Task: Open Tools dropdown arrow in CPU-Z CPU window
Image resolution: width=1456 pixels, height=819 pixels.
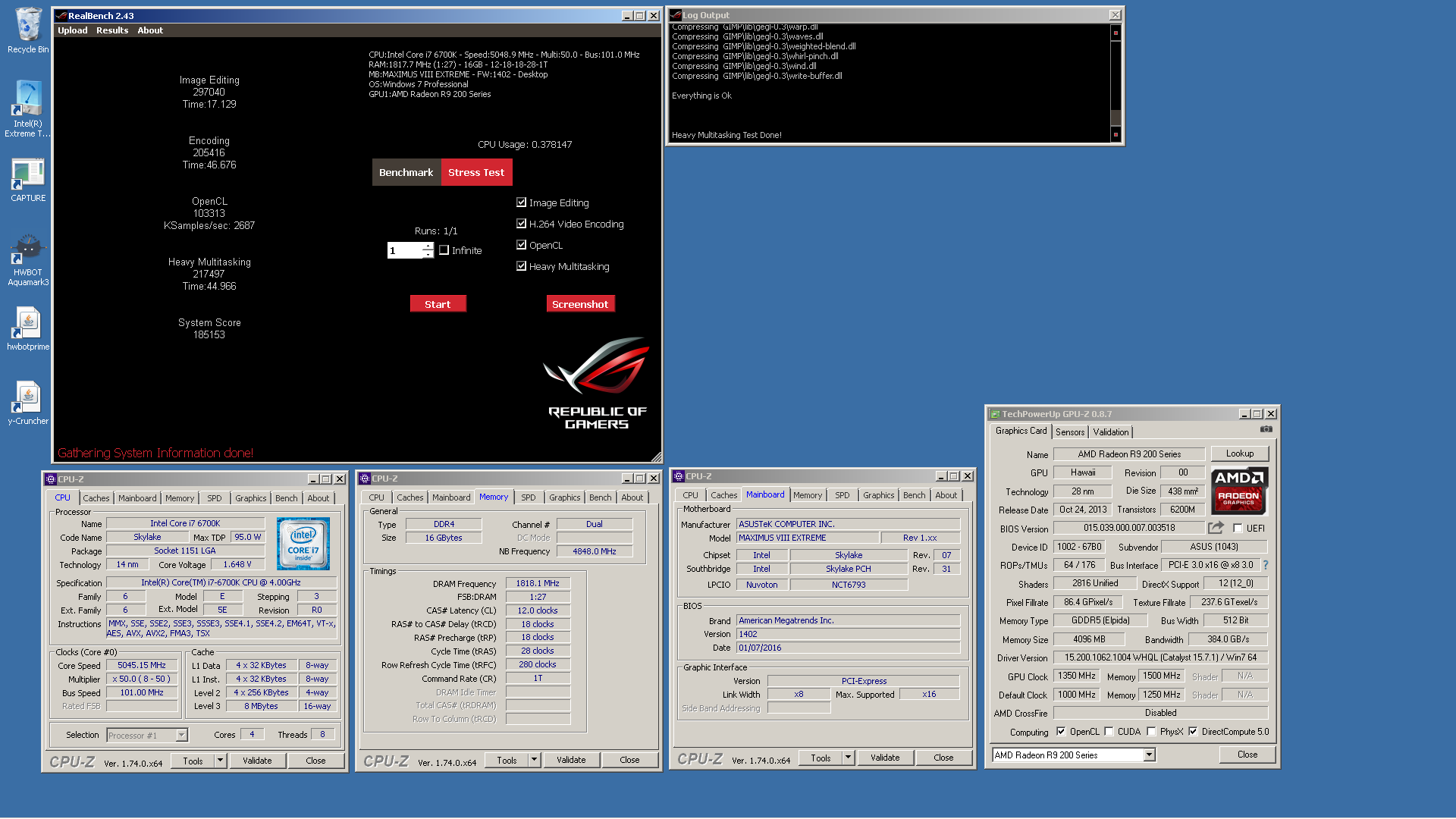Action: tap(220, 761)
